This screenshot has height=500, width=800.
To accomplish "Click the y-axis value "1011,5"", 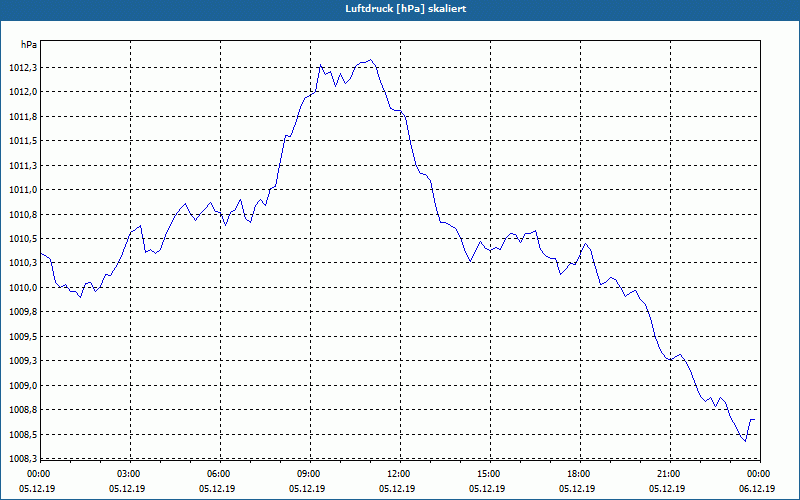I will click(23, 141).
